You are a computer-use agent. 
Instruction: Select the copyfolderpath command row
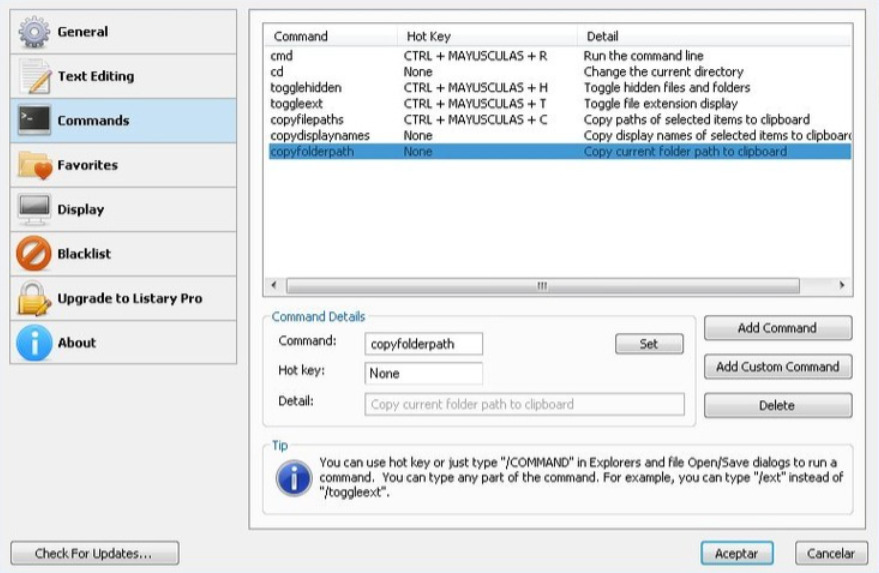coord(559,151)
